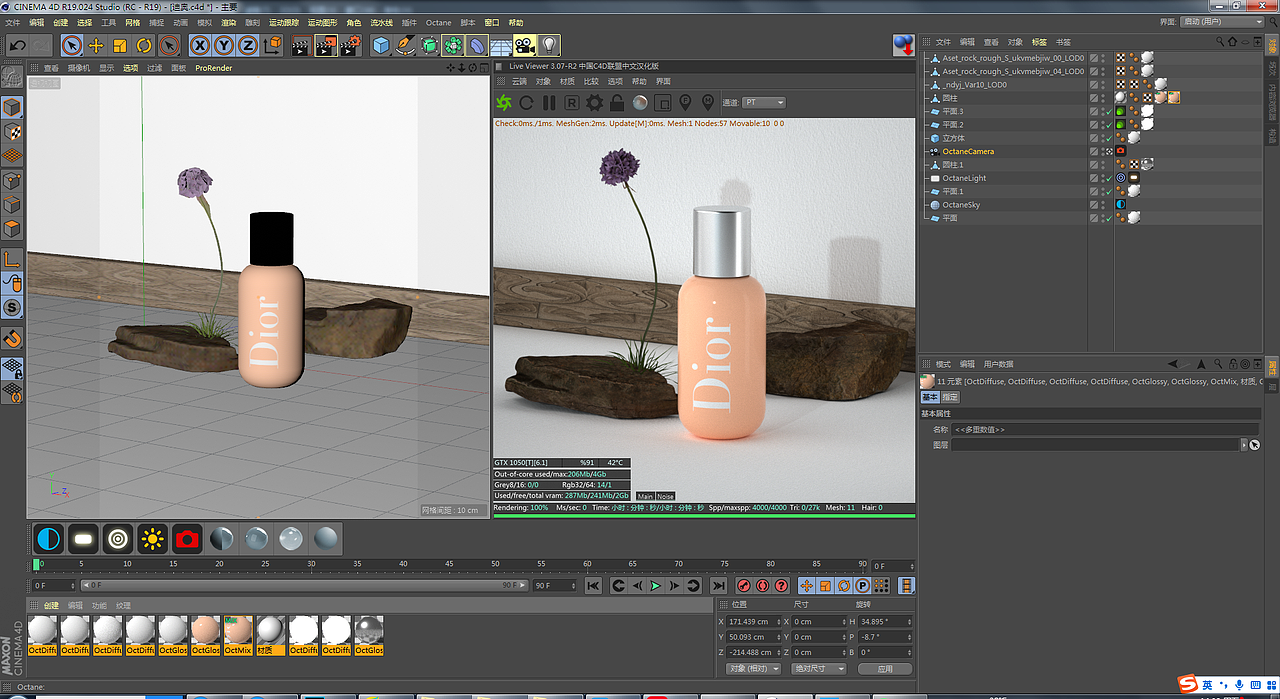Click the coordinate system cube icon
Screen dimensions: 1280x699
[x=272, y=45]
